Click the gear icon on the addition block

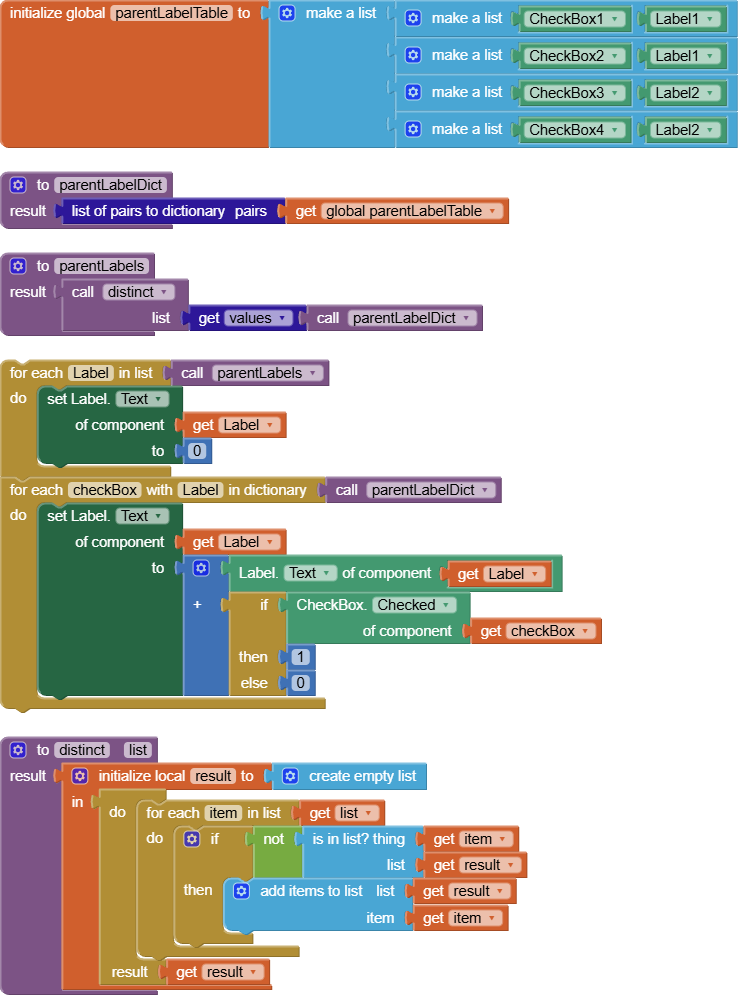point(200,568)
